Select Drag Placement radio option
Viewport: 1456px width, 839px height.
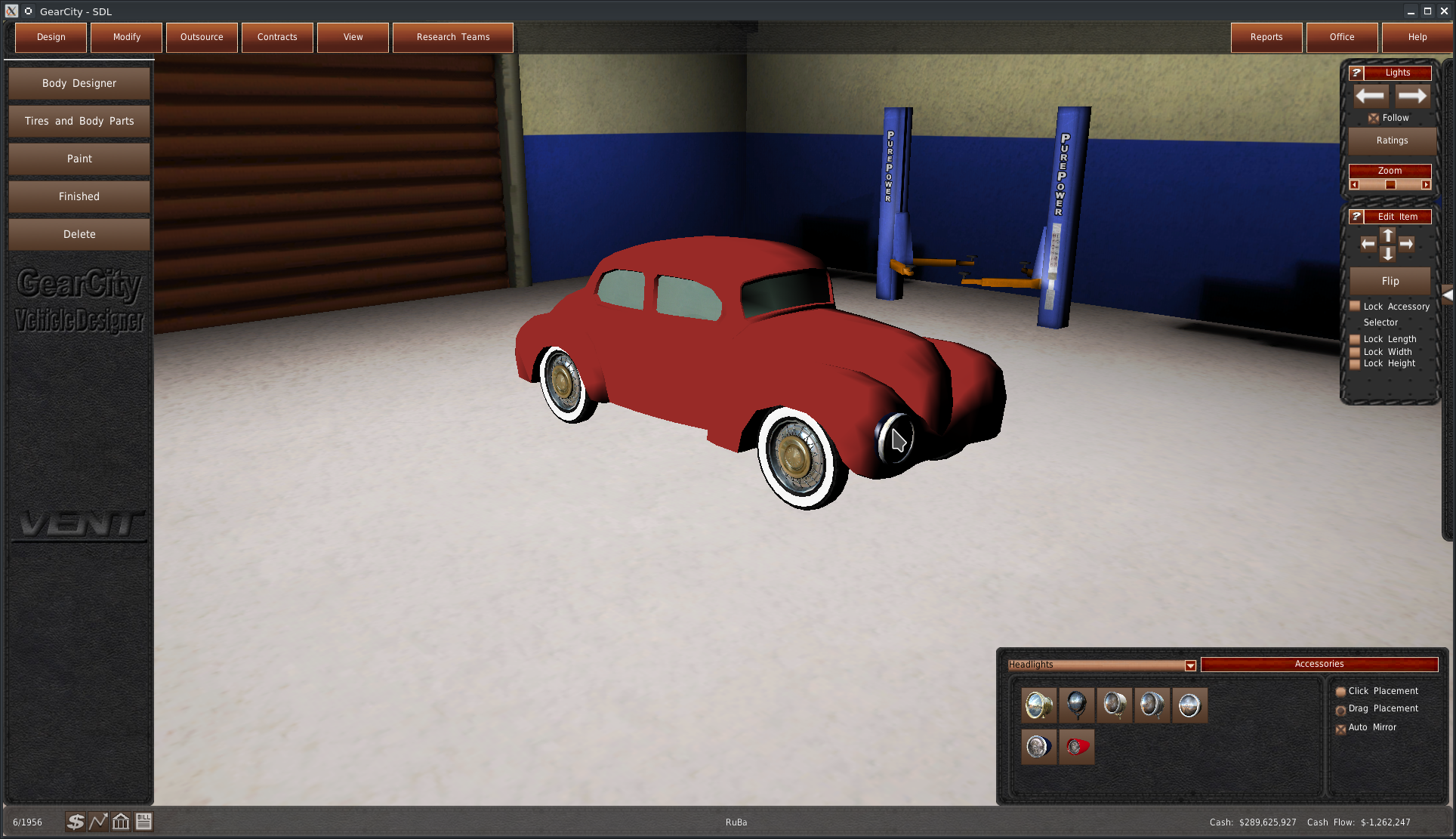[1341, 709]
